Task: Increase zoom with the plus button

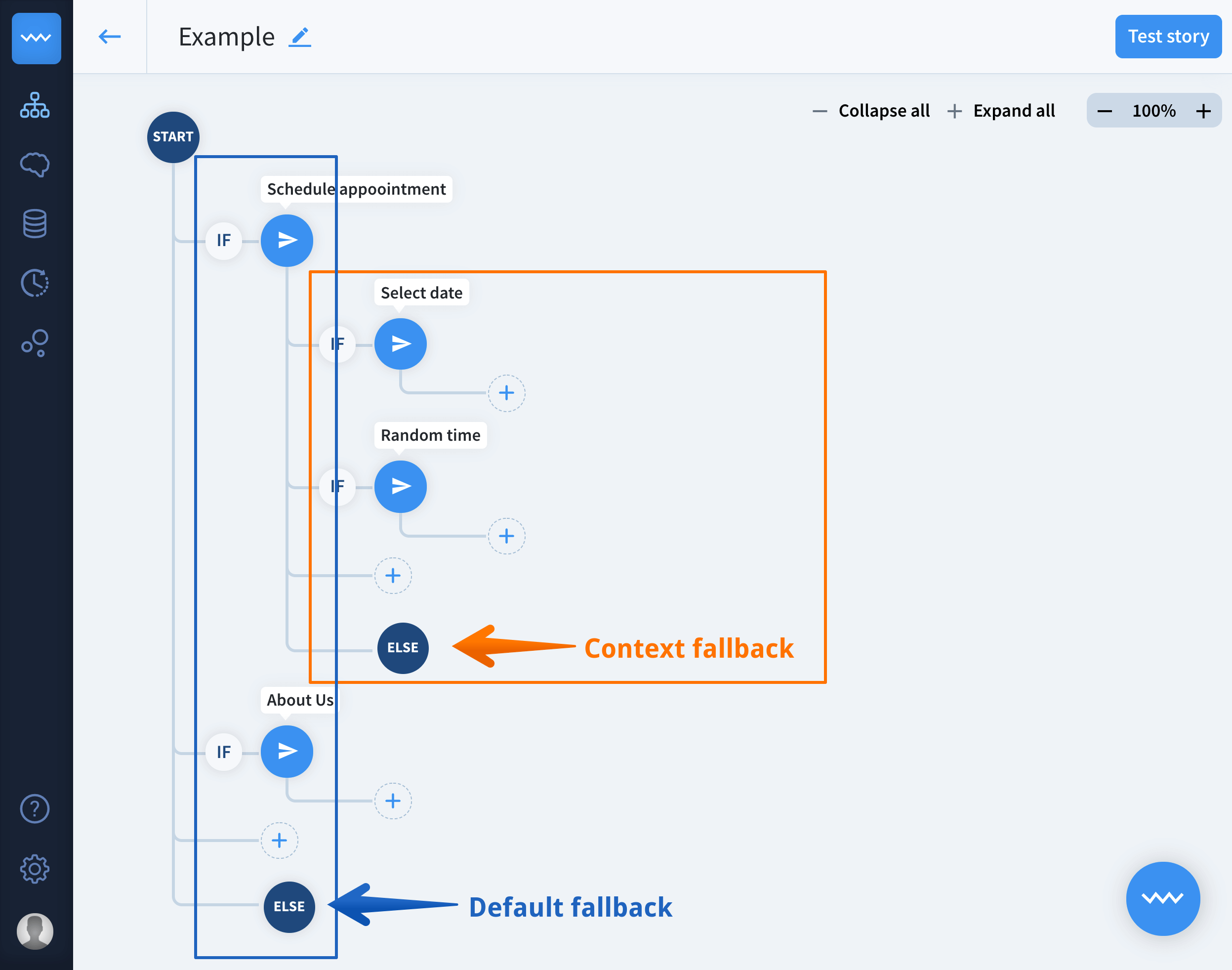Action: (x=1203, y=111)
